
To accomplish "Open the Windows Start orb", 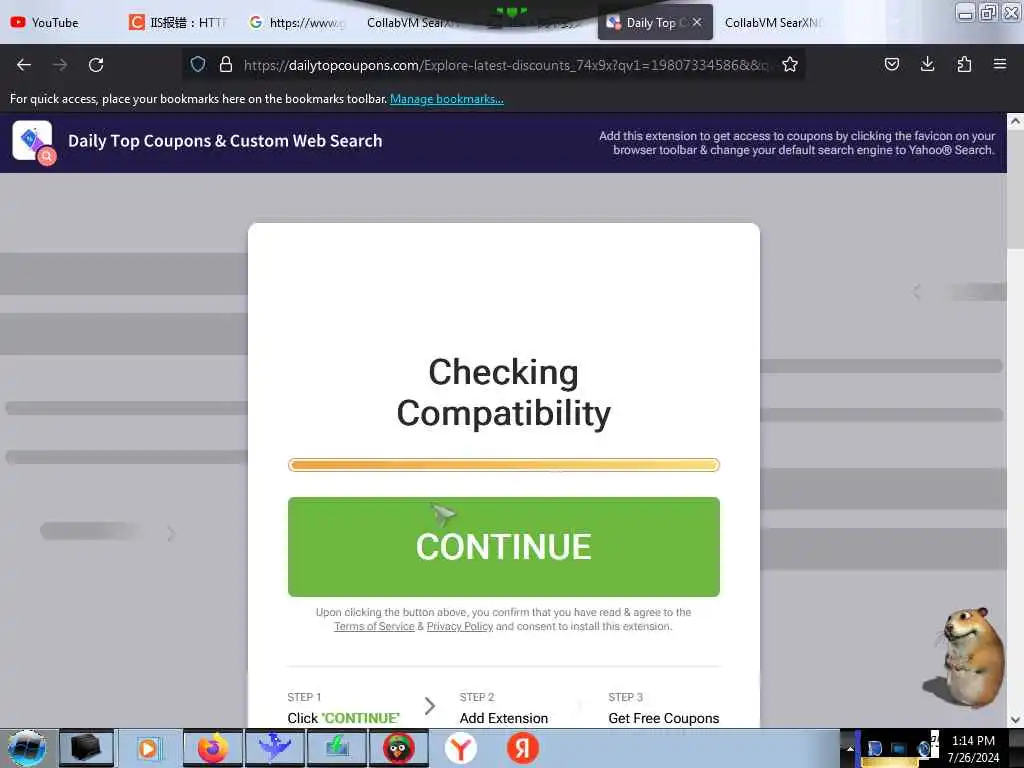I will (27, 748).
